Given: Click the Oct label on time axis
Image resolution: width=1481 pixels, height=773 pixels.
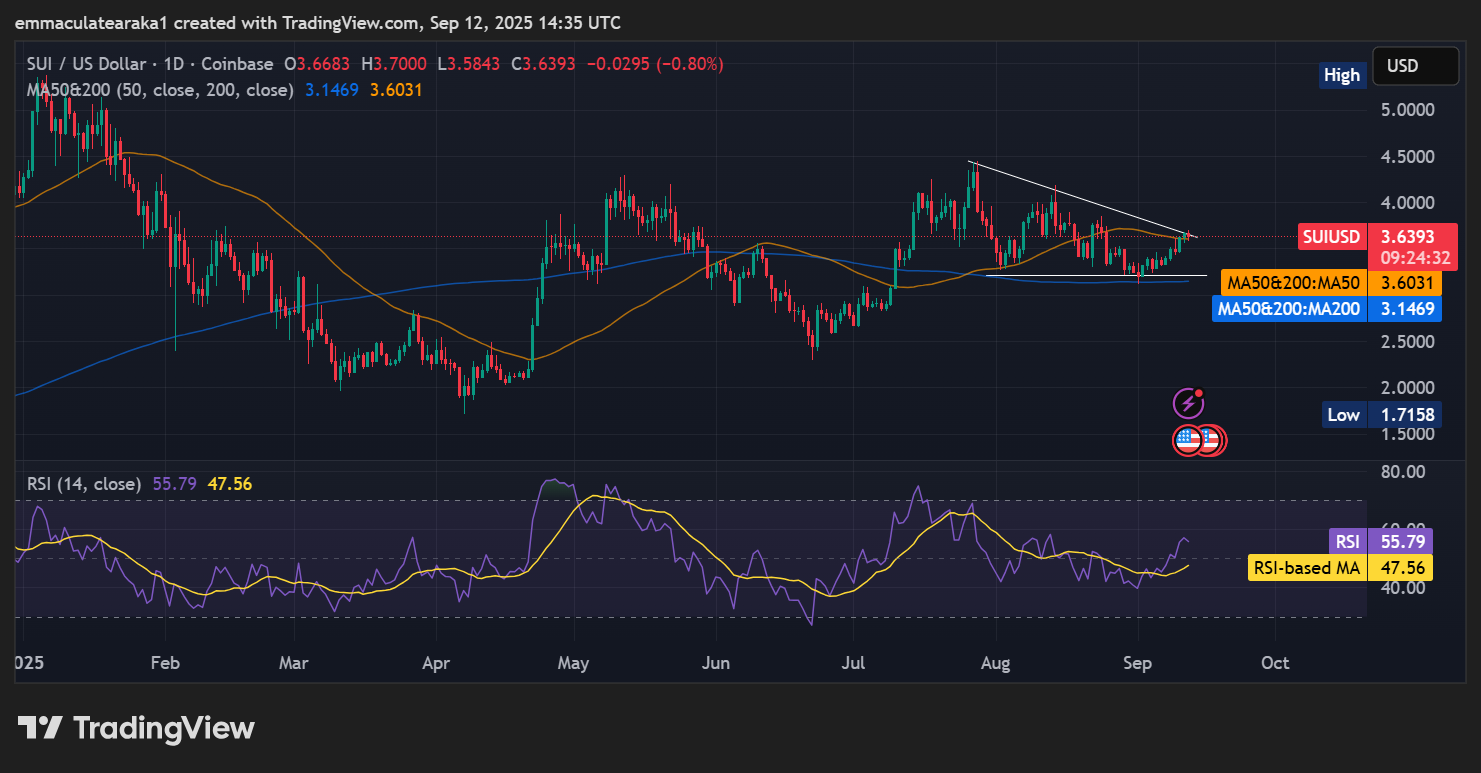Looking at the screenshot, I should (1275, 663).
